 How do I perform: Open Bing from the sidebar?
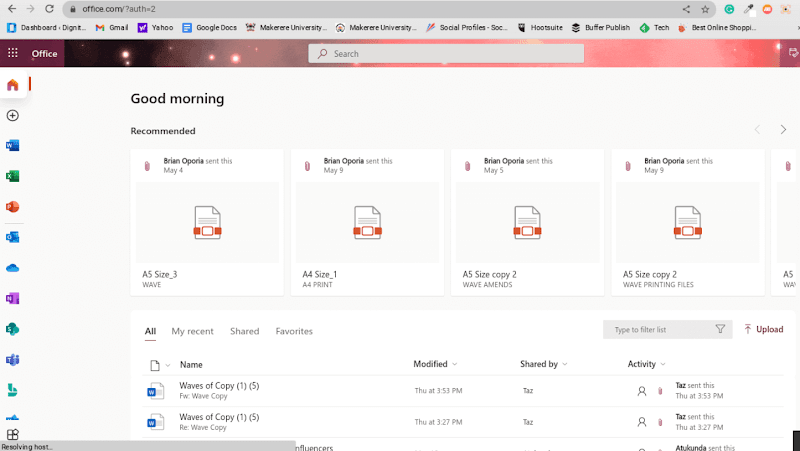point(13,390)
